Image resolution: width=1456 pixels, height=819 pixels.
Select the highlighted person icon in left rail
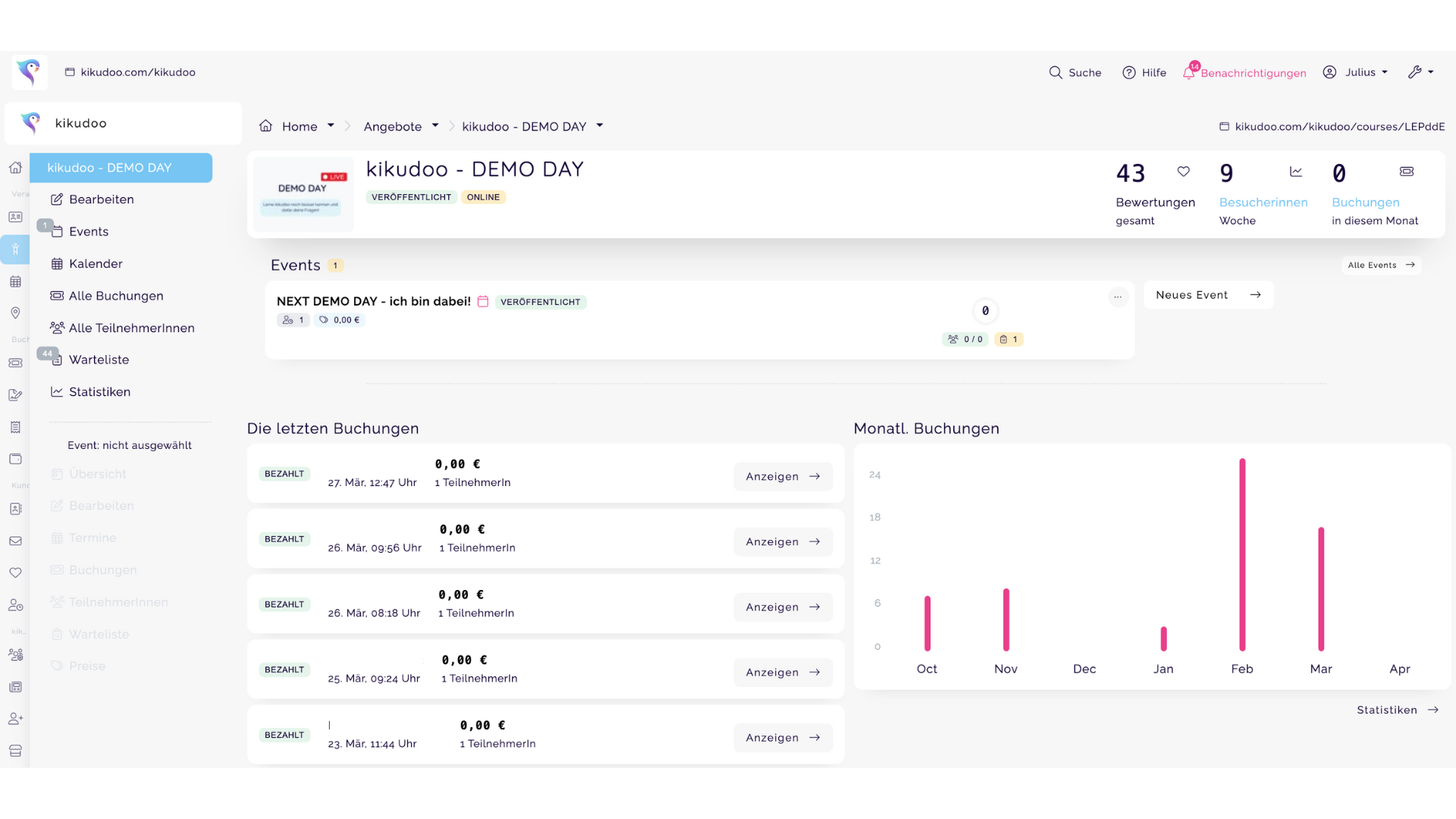(15, 249)
